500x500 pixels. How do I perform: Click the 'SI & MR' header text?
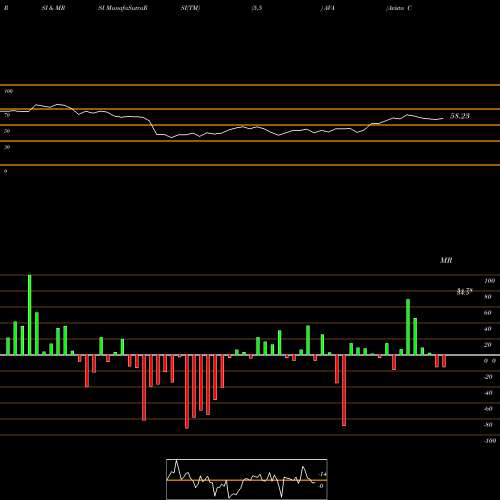point(53,8)
